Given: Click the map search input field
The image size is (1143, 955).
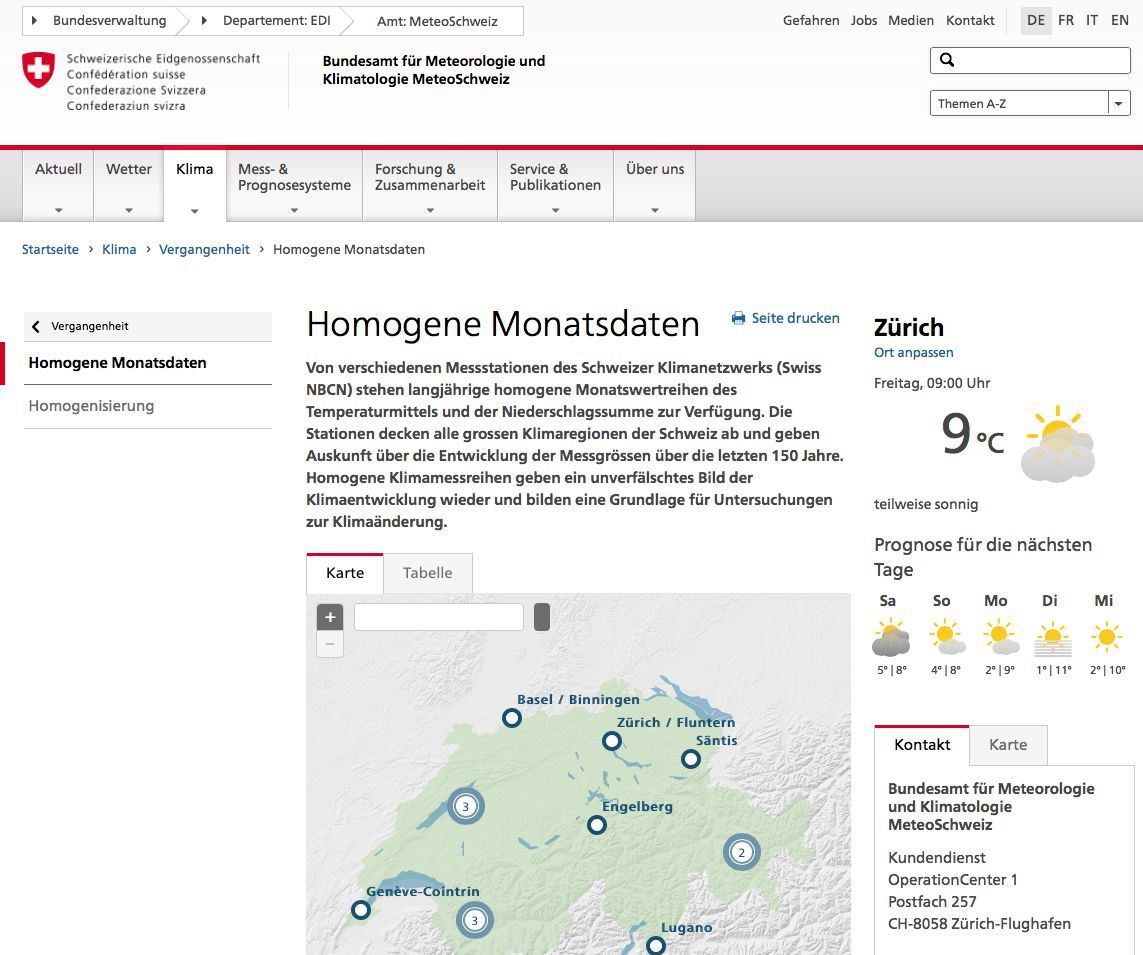Looking at the screenshot, I should pos(438,617).
